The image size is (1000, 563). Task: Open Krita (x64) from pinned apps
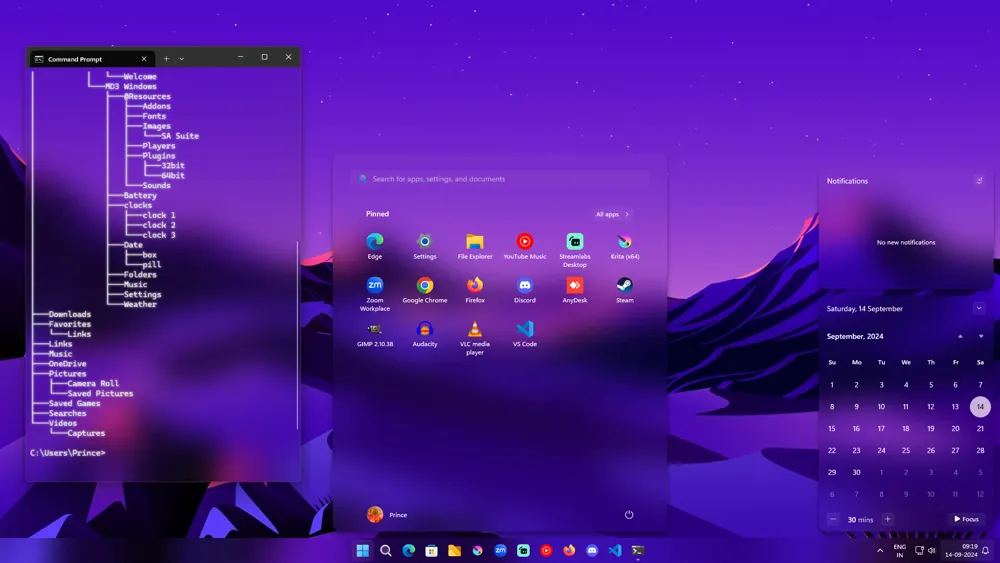coord(624,243)
